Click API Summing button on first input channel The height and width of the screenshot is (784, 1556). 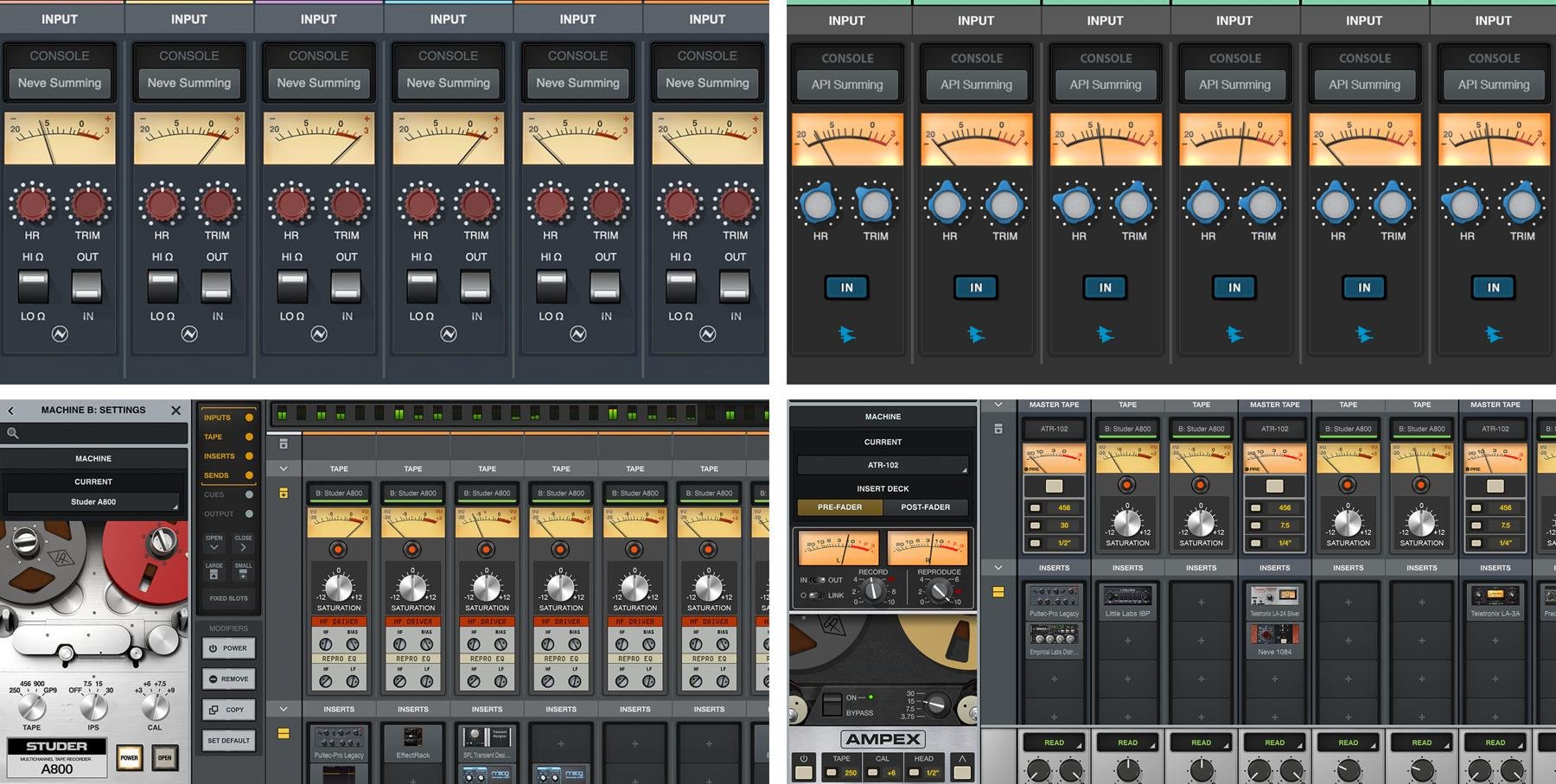847,85
